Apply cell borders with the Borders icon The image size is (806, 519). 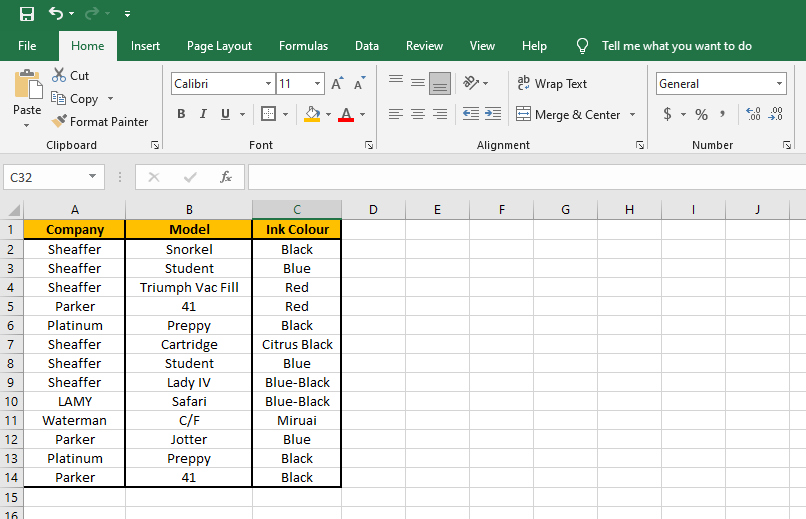[268, 114]
